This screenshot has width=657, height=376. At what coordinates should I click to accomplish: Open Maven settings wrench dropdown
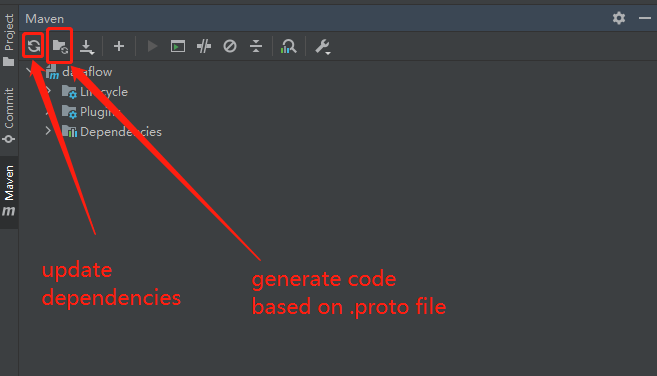click(x=323, y=47)
